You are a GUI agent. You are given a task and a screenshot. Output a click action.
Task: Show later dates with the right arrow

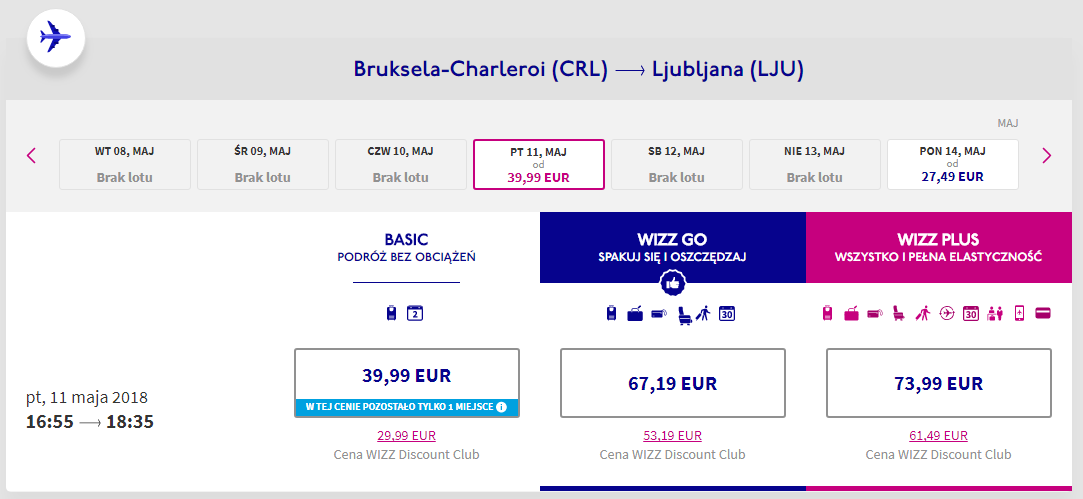[1047, 155]
